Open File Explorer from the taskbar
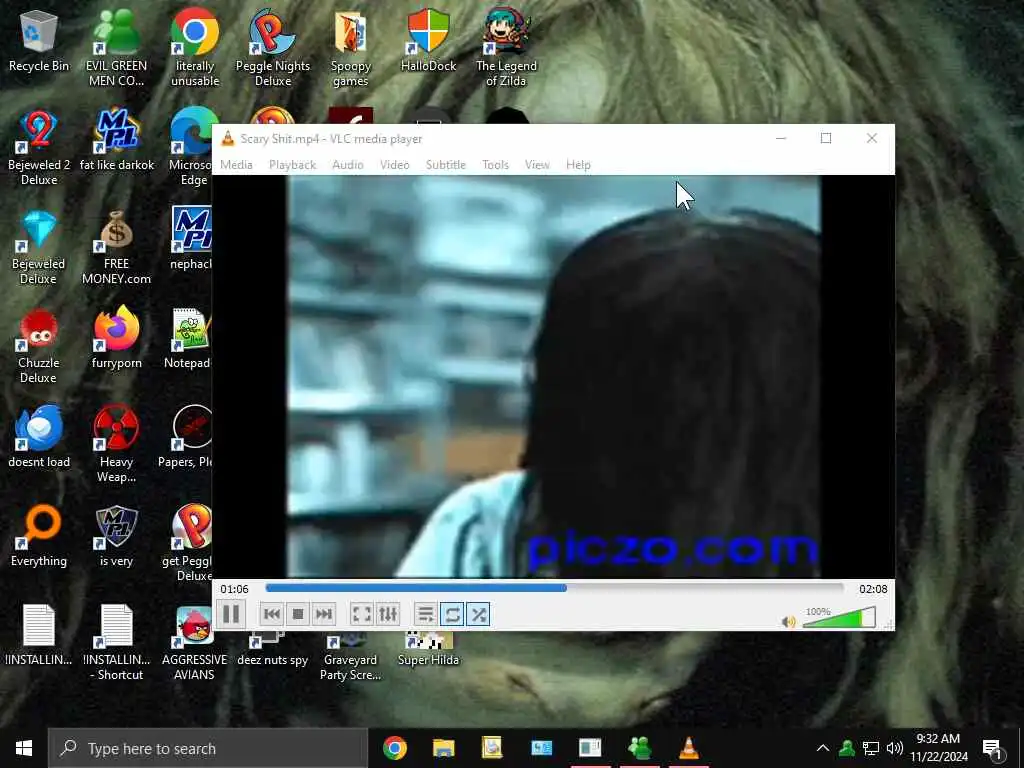 coord(443,748)
